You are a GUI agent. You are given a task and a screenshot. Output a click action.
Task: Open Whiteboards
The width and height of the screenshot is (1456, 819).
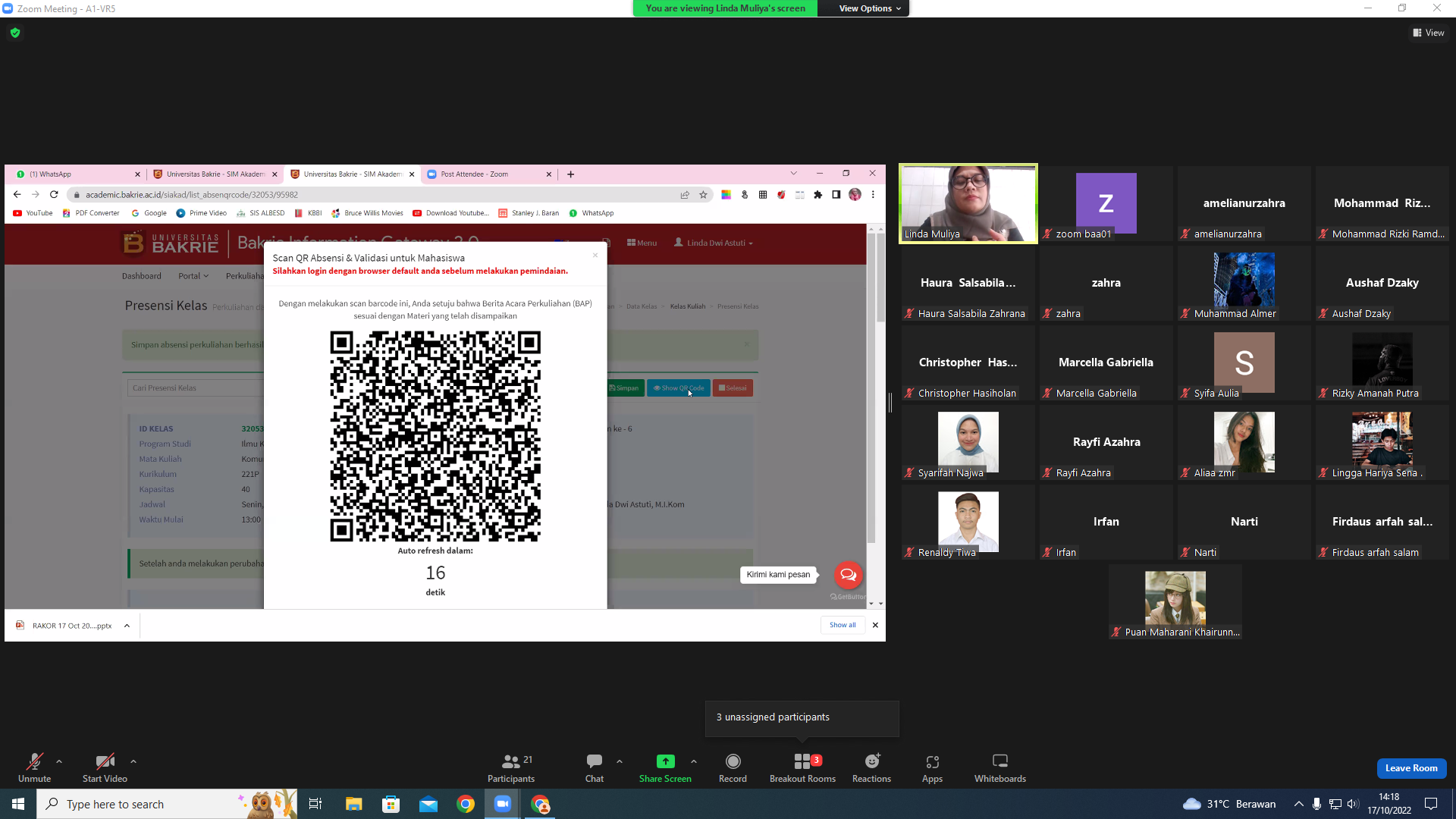coord(1000,767)
